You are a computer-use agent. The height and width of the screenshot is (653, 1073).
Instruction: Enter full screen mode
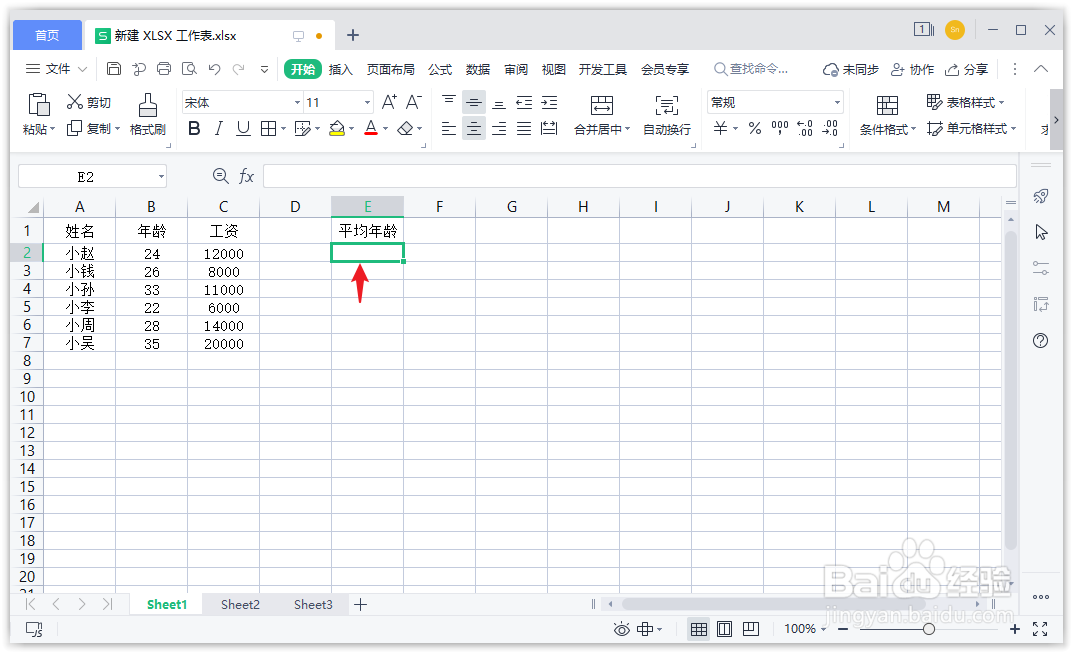coord(1040,629)
